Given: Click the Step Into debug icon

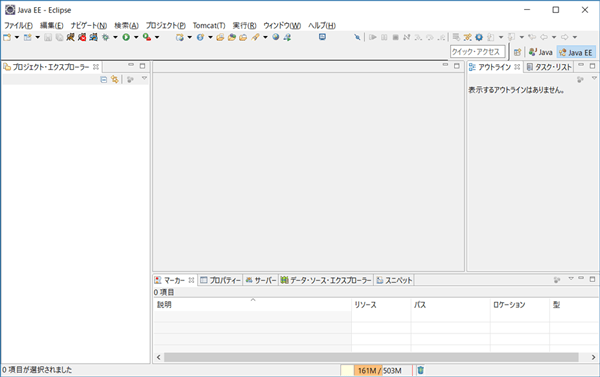Looking at the screenshot, I should click(x=418, y=37).
